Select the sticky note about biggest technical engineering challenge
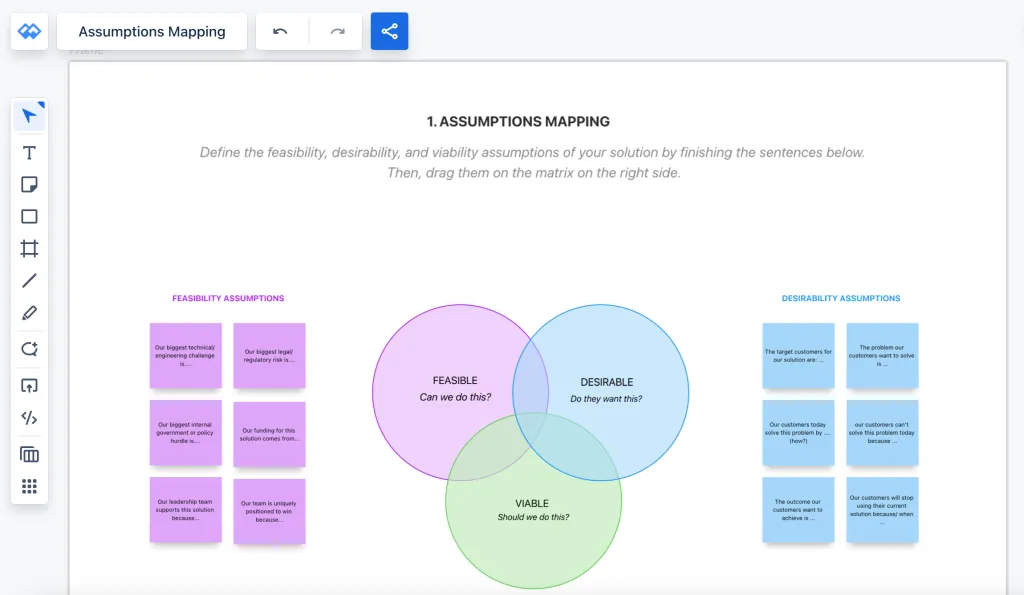1024x595 pixels. click(x=186, y=355)
